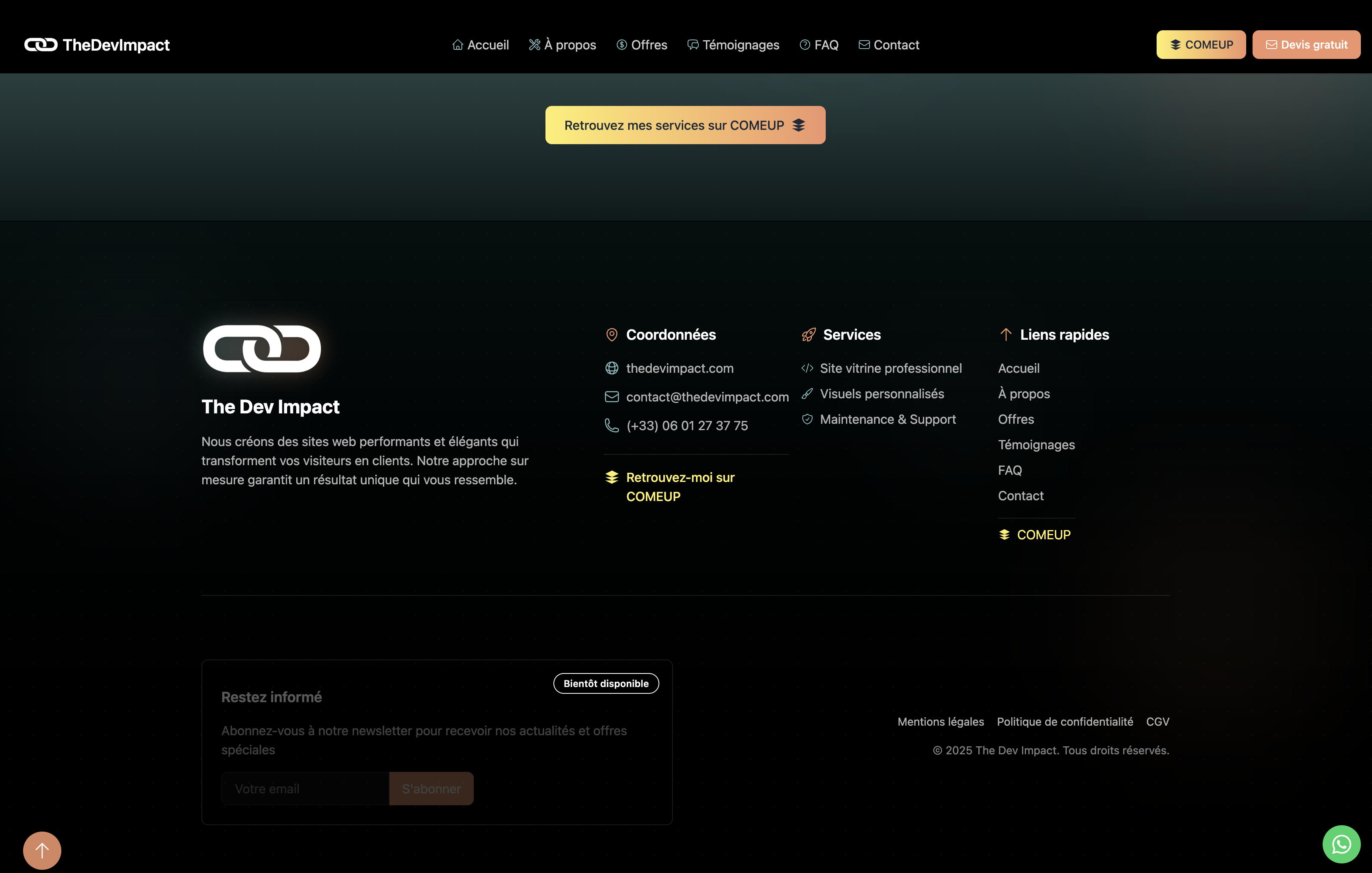The image size is (1372, 873).
Task: Open Mentions légales legal link
Action: pyautogui.click(x=941, y=721)
